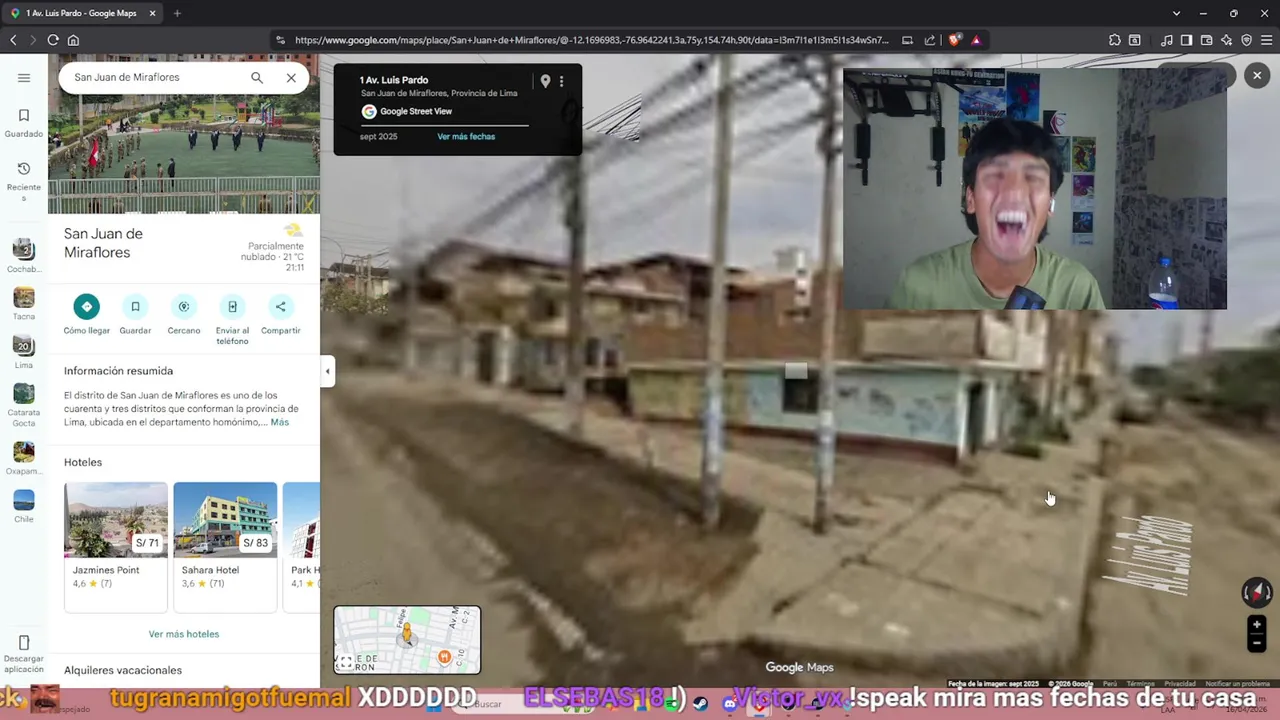Click browser home button

click(x=73, y=40)
